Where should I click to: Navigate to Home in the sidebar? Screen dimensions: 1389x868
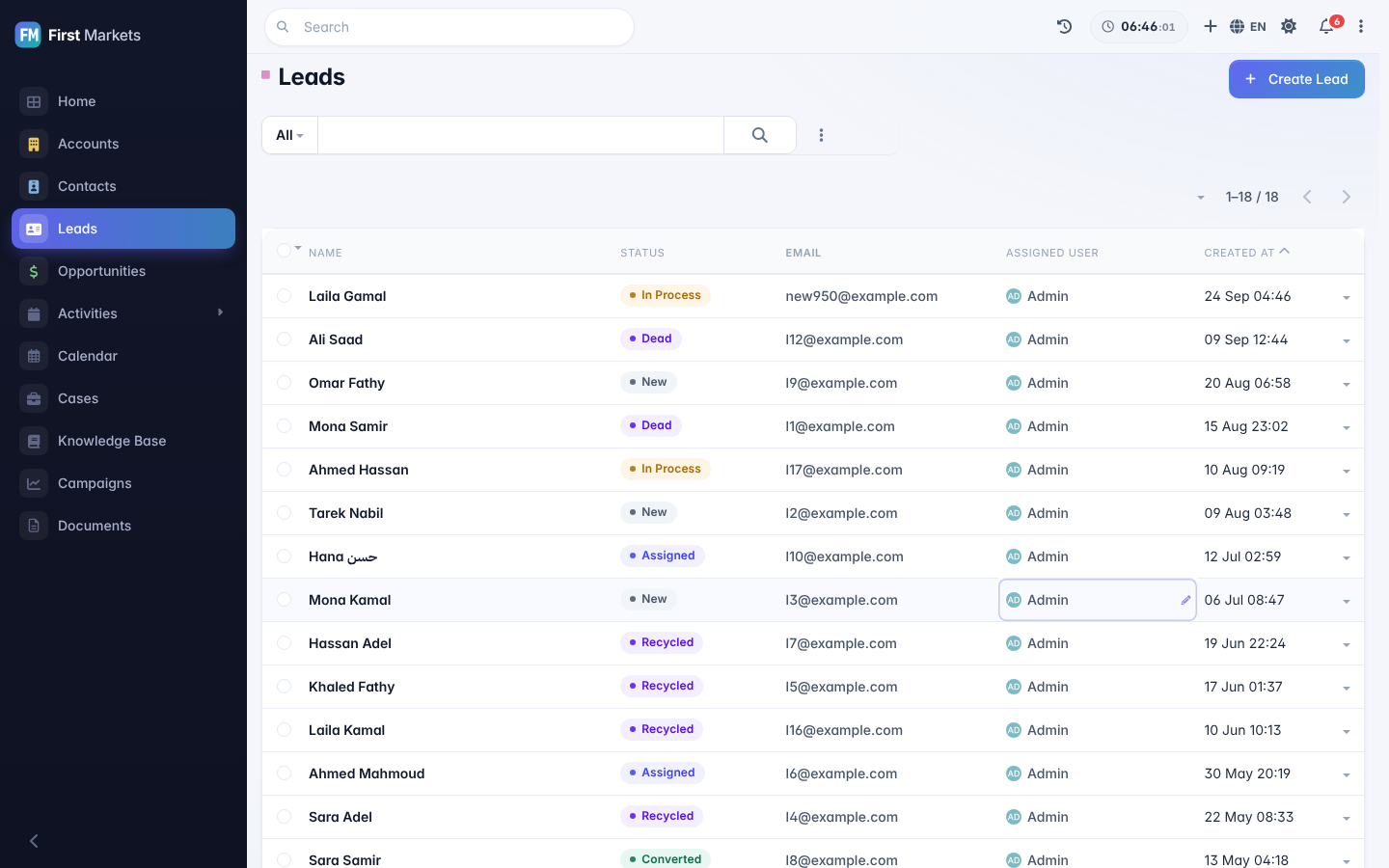pyautogui.click(x=123, y=101)
